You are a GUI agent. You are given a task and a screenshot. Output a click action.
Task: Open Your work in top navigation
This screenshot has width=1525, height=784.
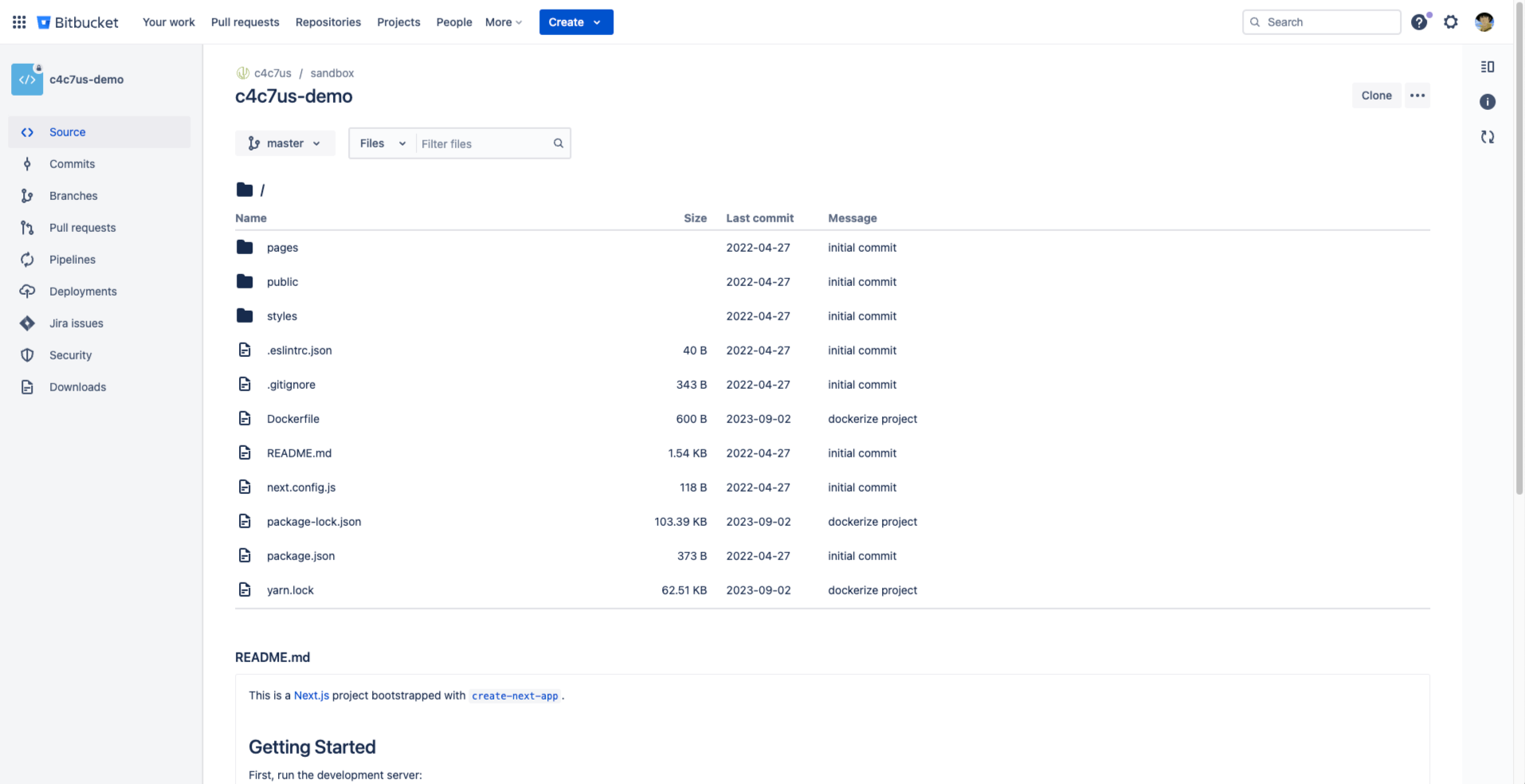[169, 22]
